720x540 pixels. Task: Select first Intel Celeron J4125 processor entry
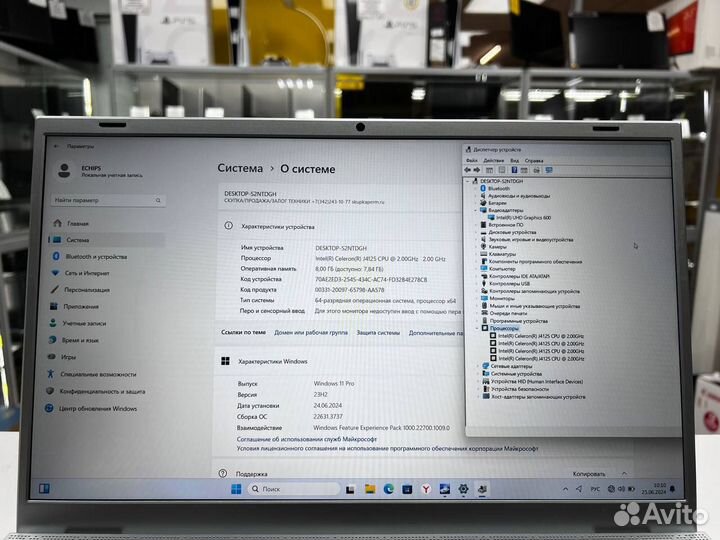point(540,336)
